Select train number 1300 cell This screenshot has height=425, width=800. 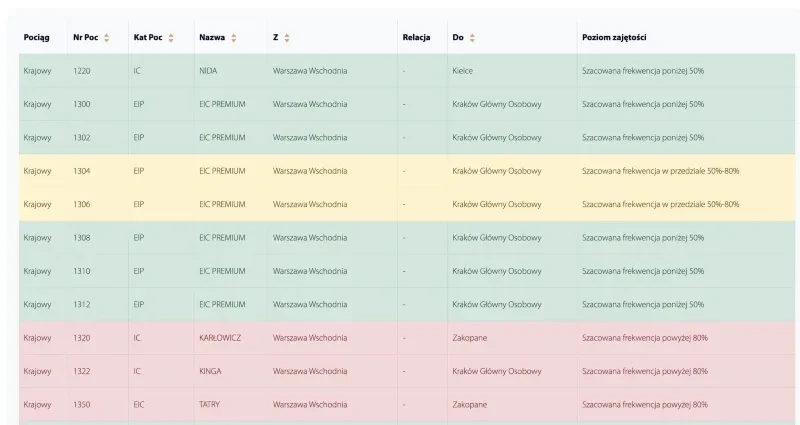click(82, 104)
